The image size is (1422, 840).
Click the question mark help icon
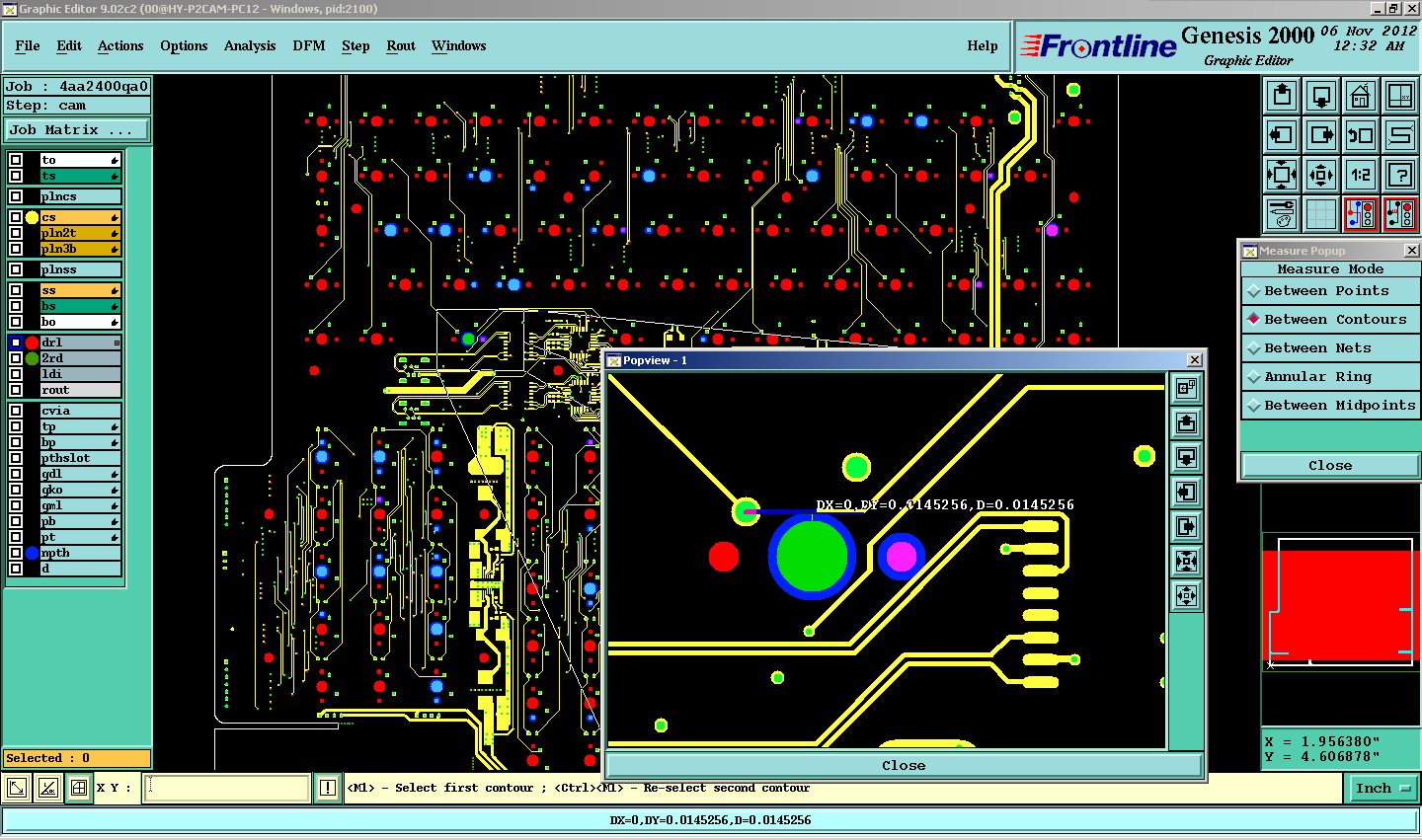pos(1400,175)
